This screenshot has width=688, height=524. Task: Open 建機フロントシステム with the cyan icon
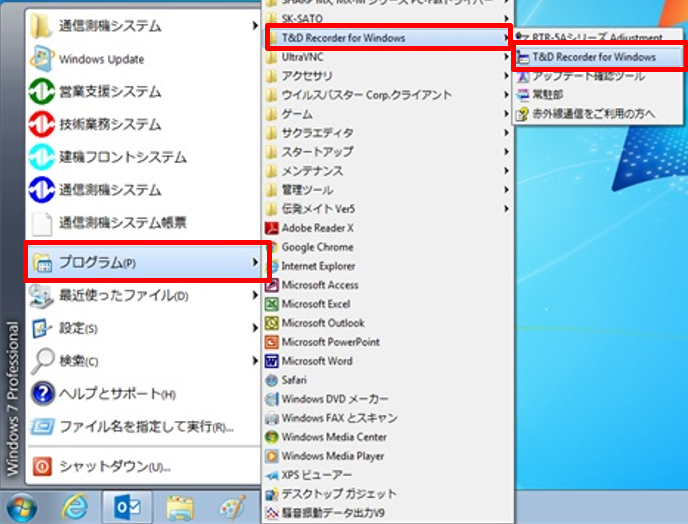pos(143,157)
